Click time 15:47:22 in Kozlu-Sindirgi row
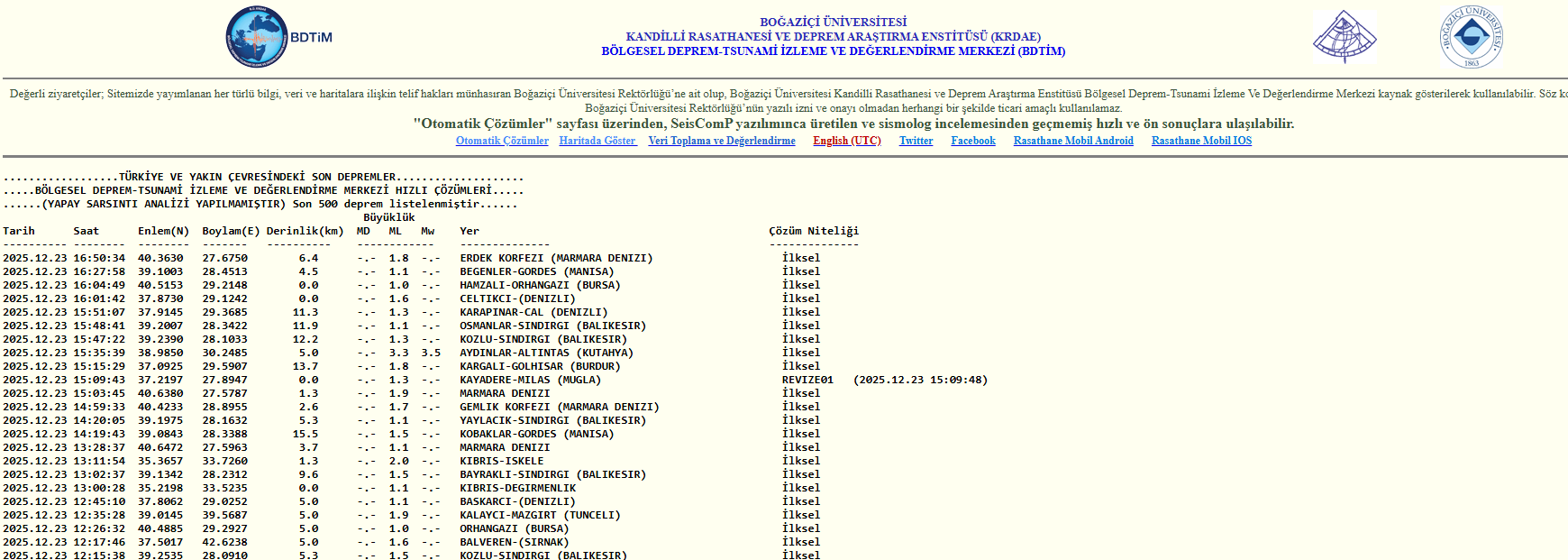The height and width of the screenshot is (560, 1568). (x=99, y=339)
